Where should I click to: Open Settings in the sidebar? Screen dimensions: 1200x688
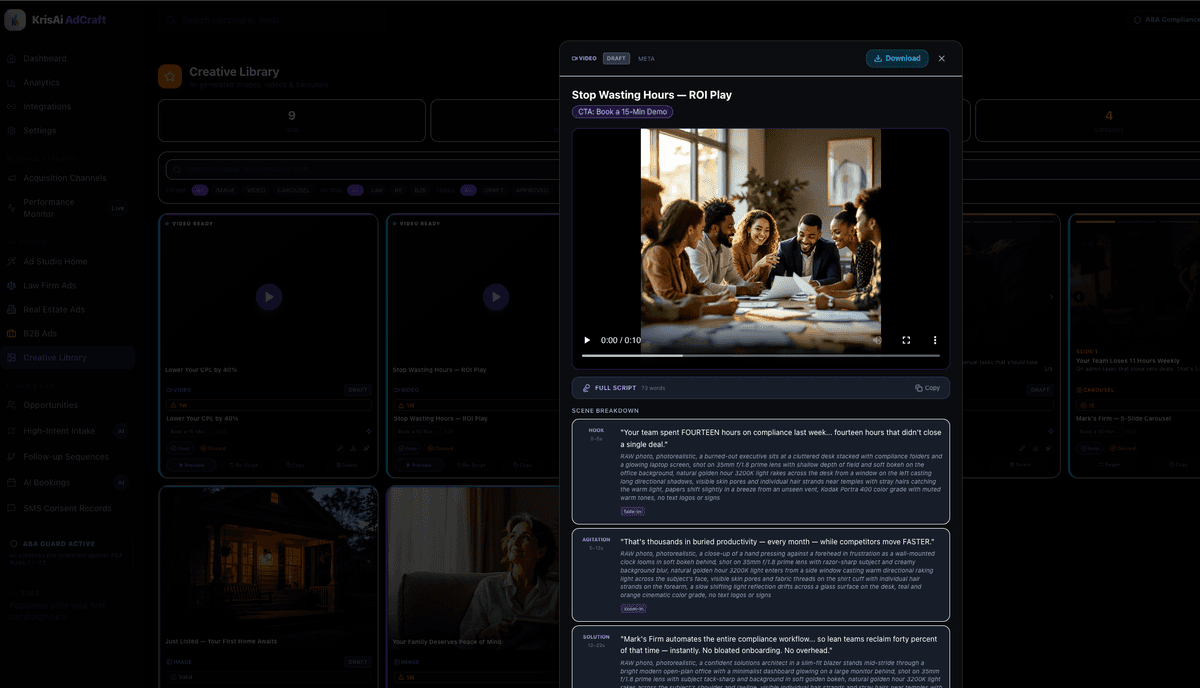coord(40,131)
